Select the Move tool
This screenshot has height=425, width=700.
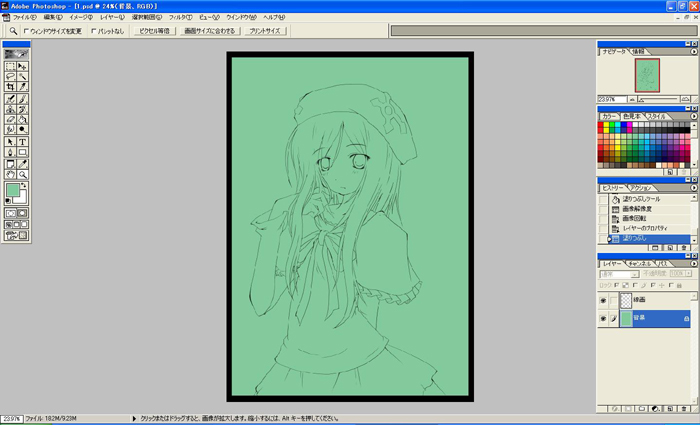pos(22,67)
